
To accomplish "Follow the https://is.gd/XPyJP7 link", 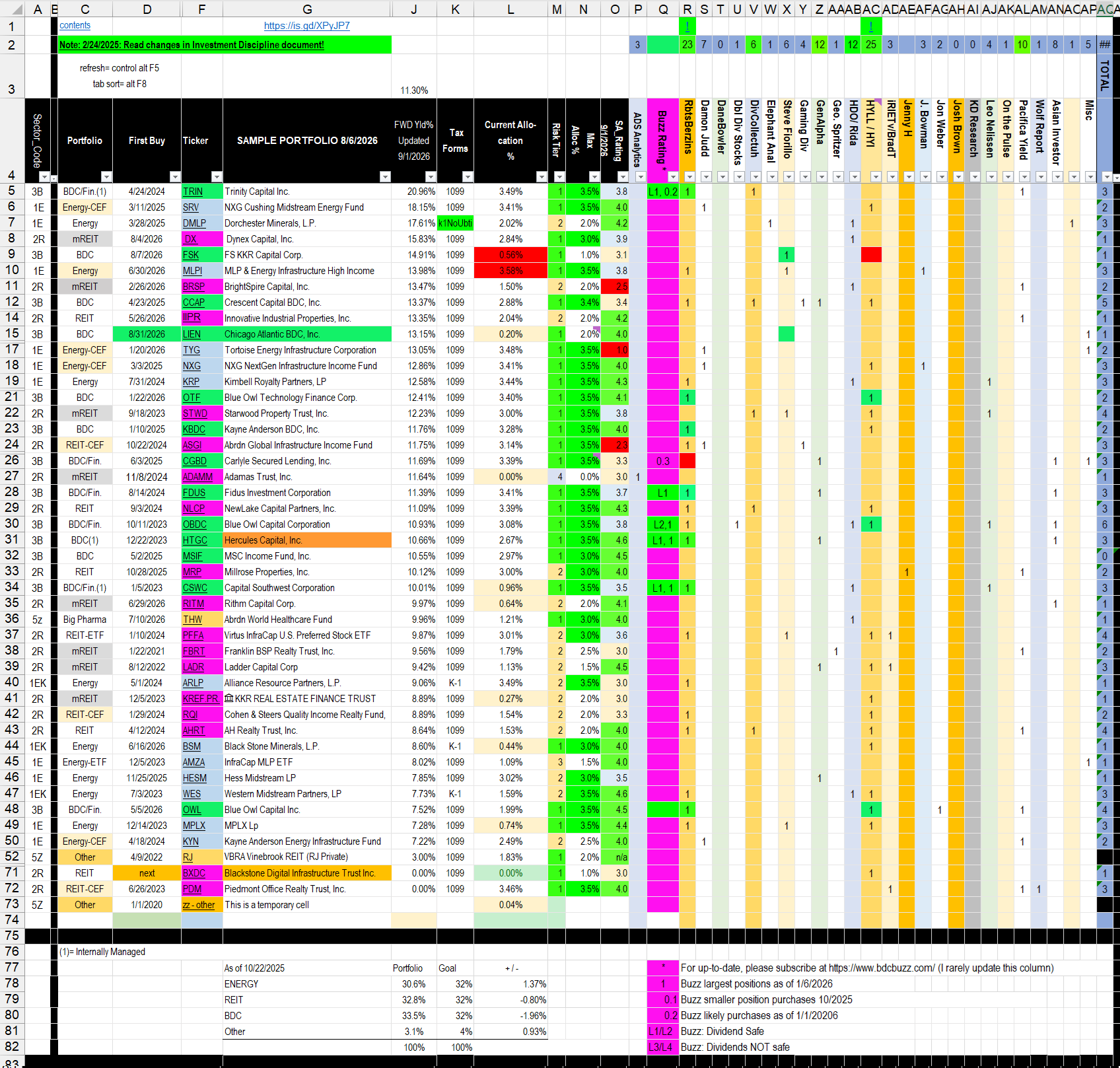I will 307,26.
